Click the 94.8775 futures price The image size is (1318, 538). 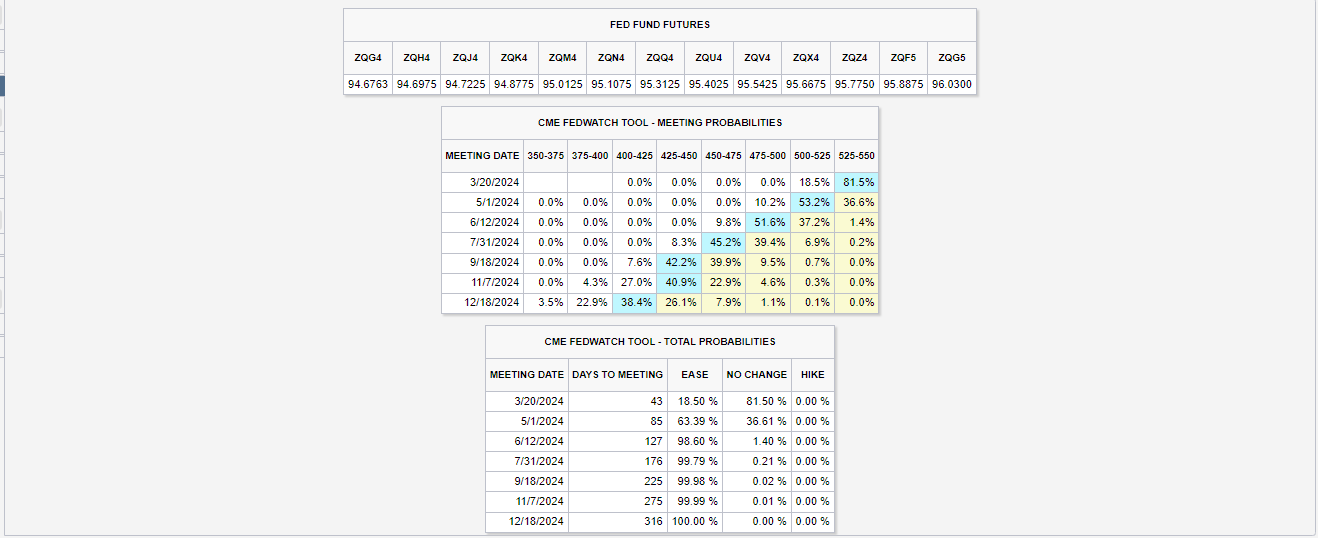tap(514, 84)
